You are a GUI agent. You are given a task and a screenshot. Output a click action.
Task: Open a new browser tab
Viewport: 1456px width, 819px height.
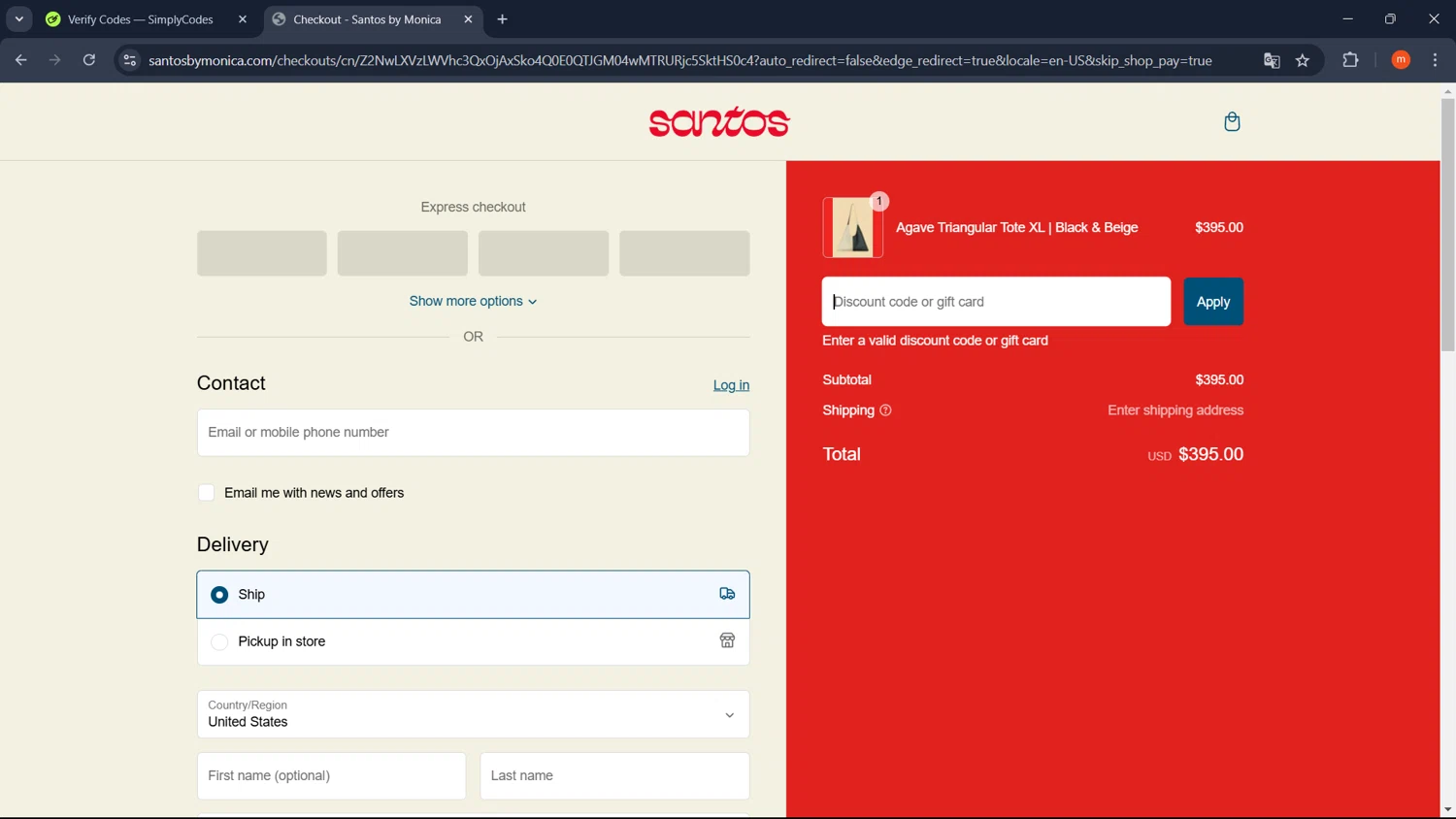(502, 19)
